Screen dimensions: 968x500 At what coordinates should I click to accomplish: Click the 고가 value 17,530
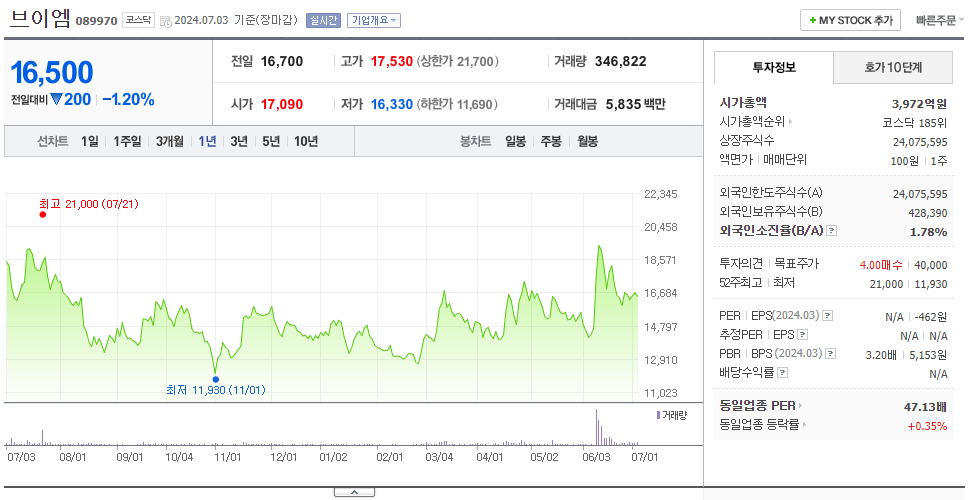click(x=392, y=61)
